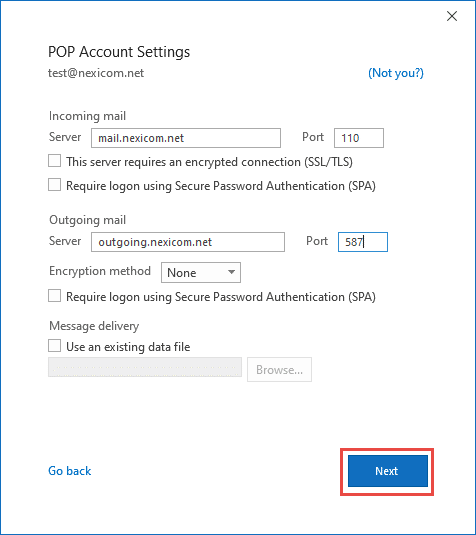
Task: Click the Next button
Action: (388, 471)
